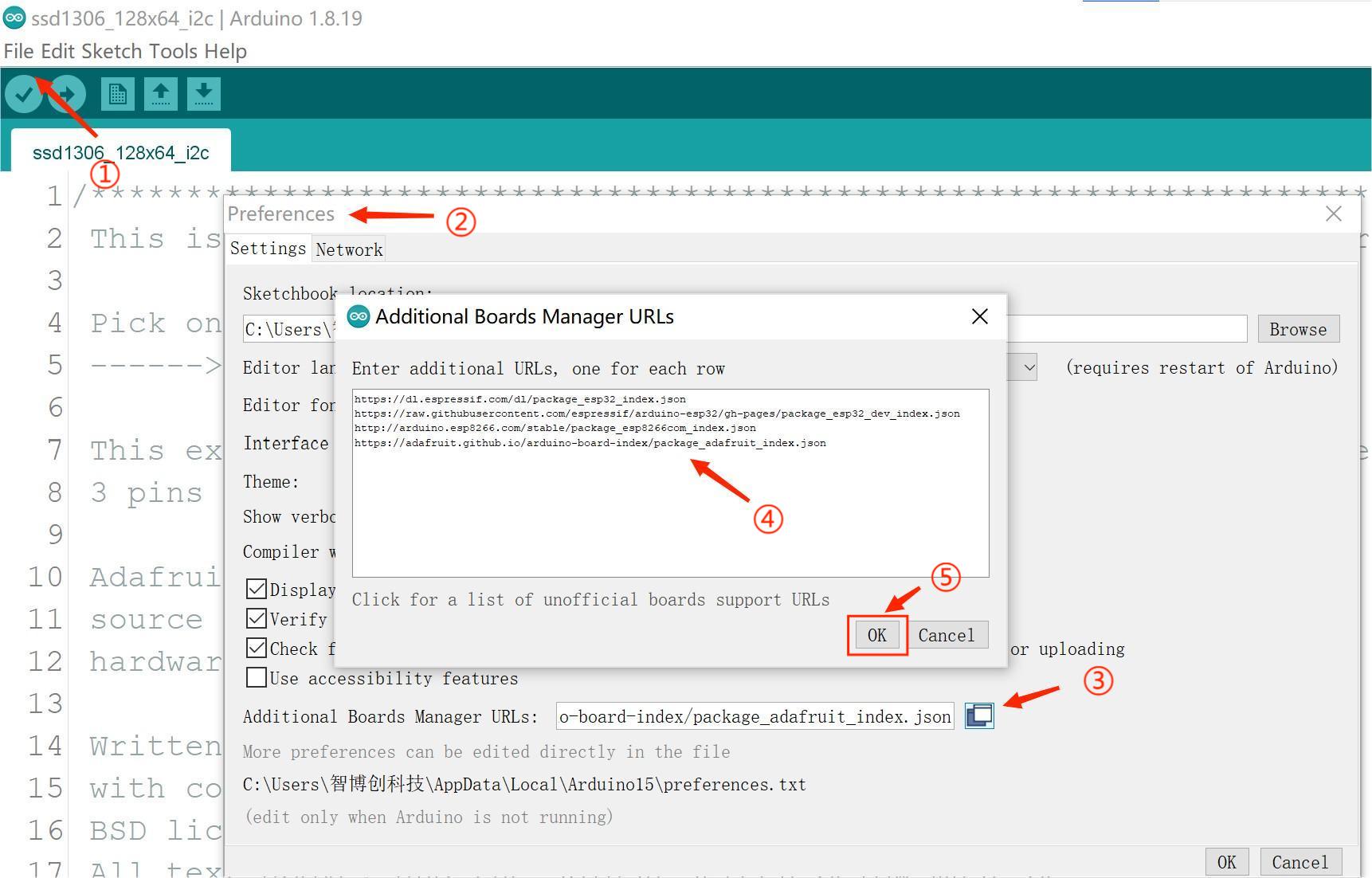Screen dimensions: 1372x878
Task: Click Browse for sketchbook location
Action: point(1298,329)
